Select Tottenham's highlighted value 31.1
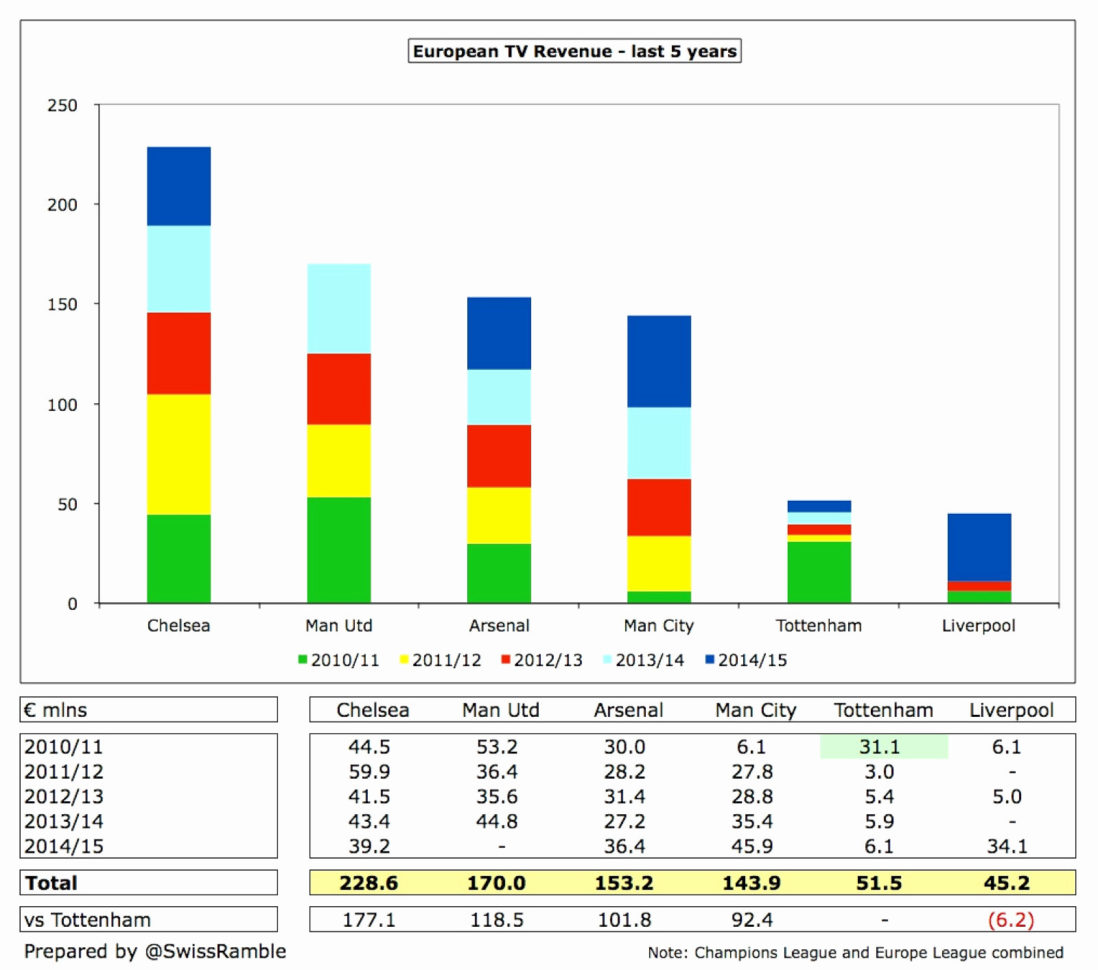The width and height of the screenshot is (1098, 970). pyautogui.click(x=884, y=747)
